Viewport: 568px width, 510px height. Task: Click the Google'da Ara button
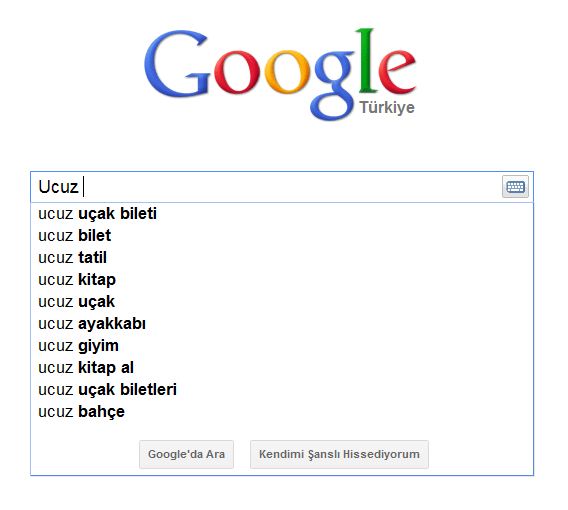point(186,454)
